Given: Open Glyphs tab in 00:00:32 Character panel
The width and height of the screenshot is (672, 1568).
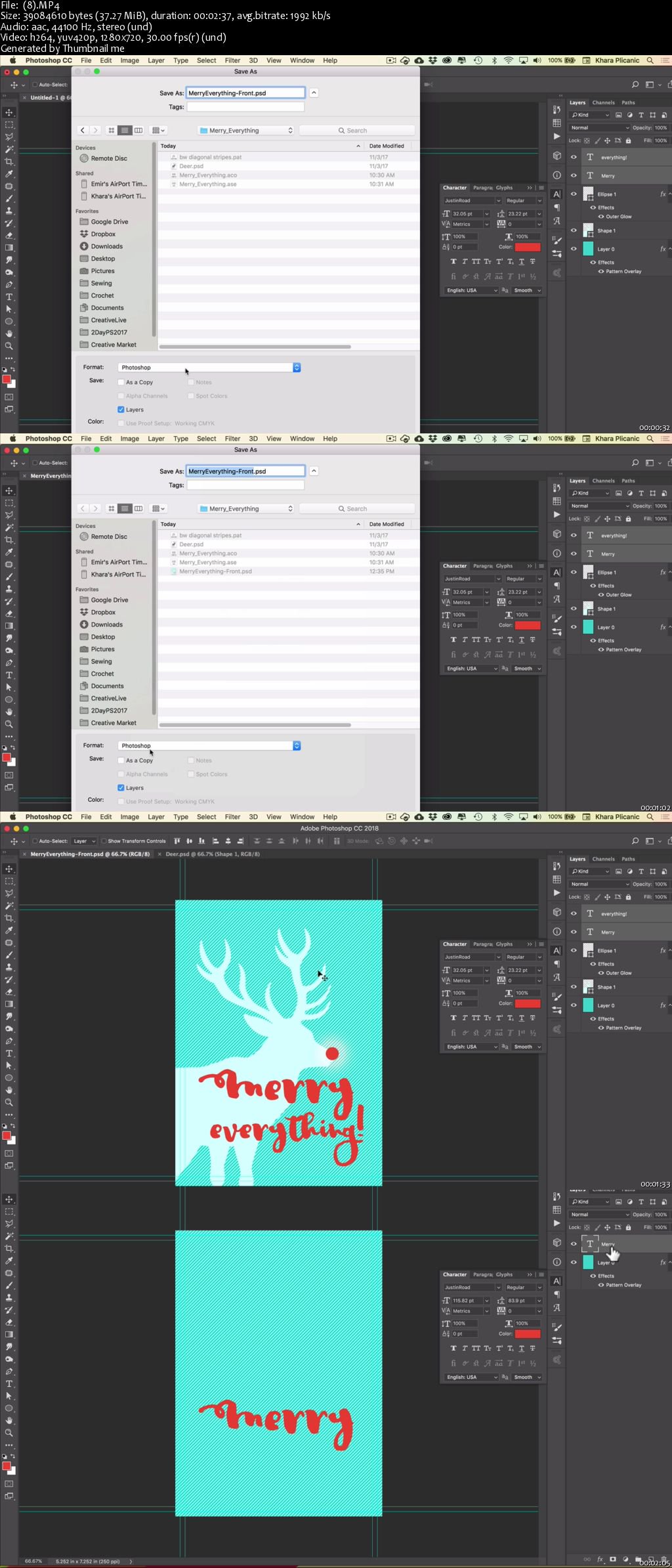Looking at the screenshot, I should 504,188.
